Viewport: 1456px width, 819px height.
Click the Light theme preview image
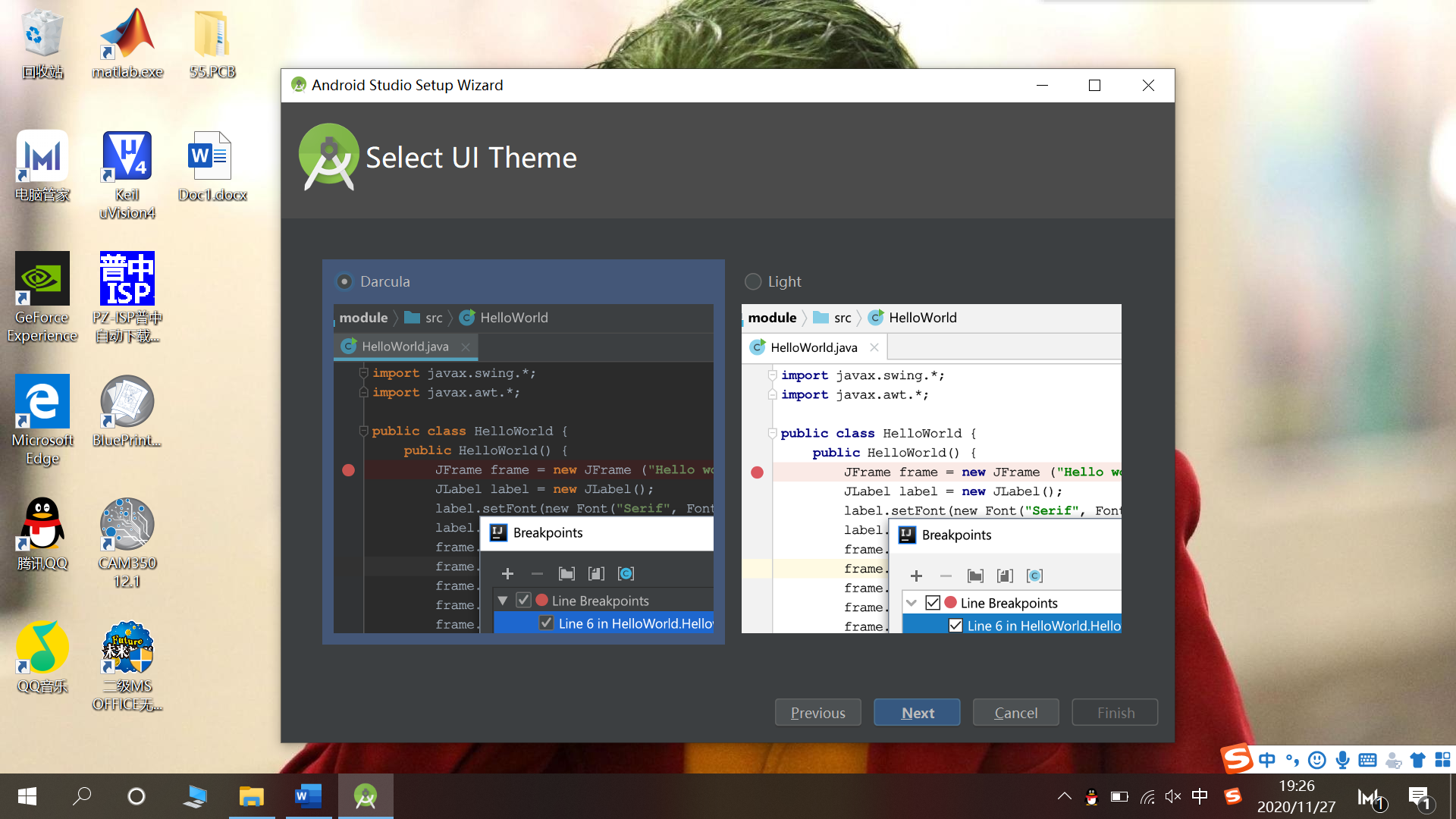(x=930, y=469)
